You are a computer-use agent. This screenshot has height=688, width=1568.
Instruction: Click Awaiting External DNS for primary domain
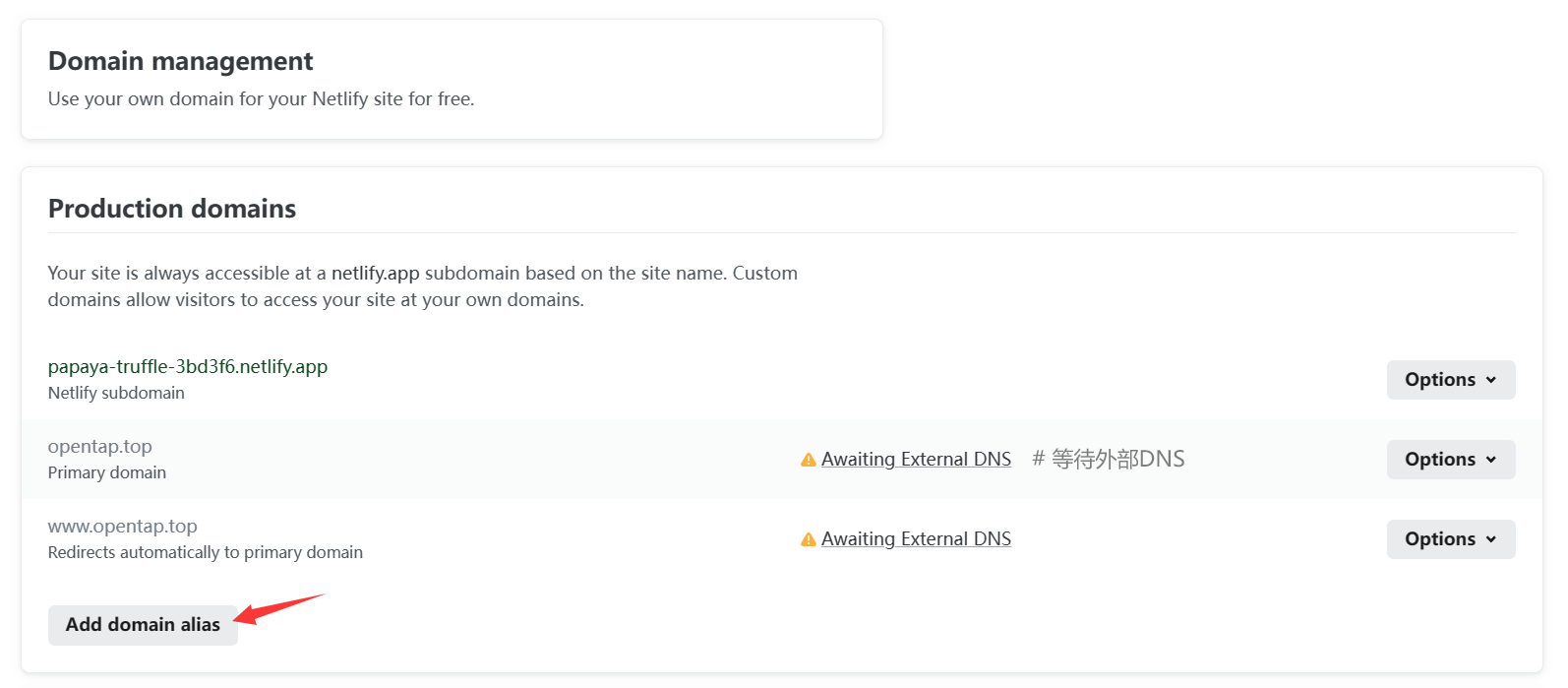pyautogui.click(x=916, y=460)
